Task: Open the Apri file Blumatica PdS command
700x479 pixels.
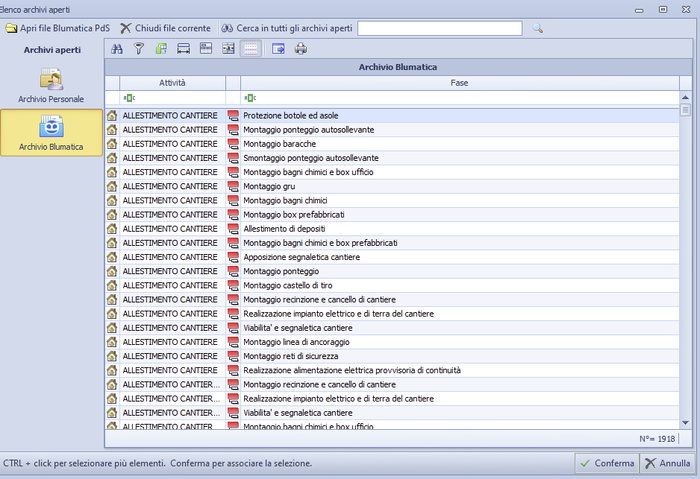Action: click(x=57, y=28)
